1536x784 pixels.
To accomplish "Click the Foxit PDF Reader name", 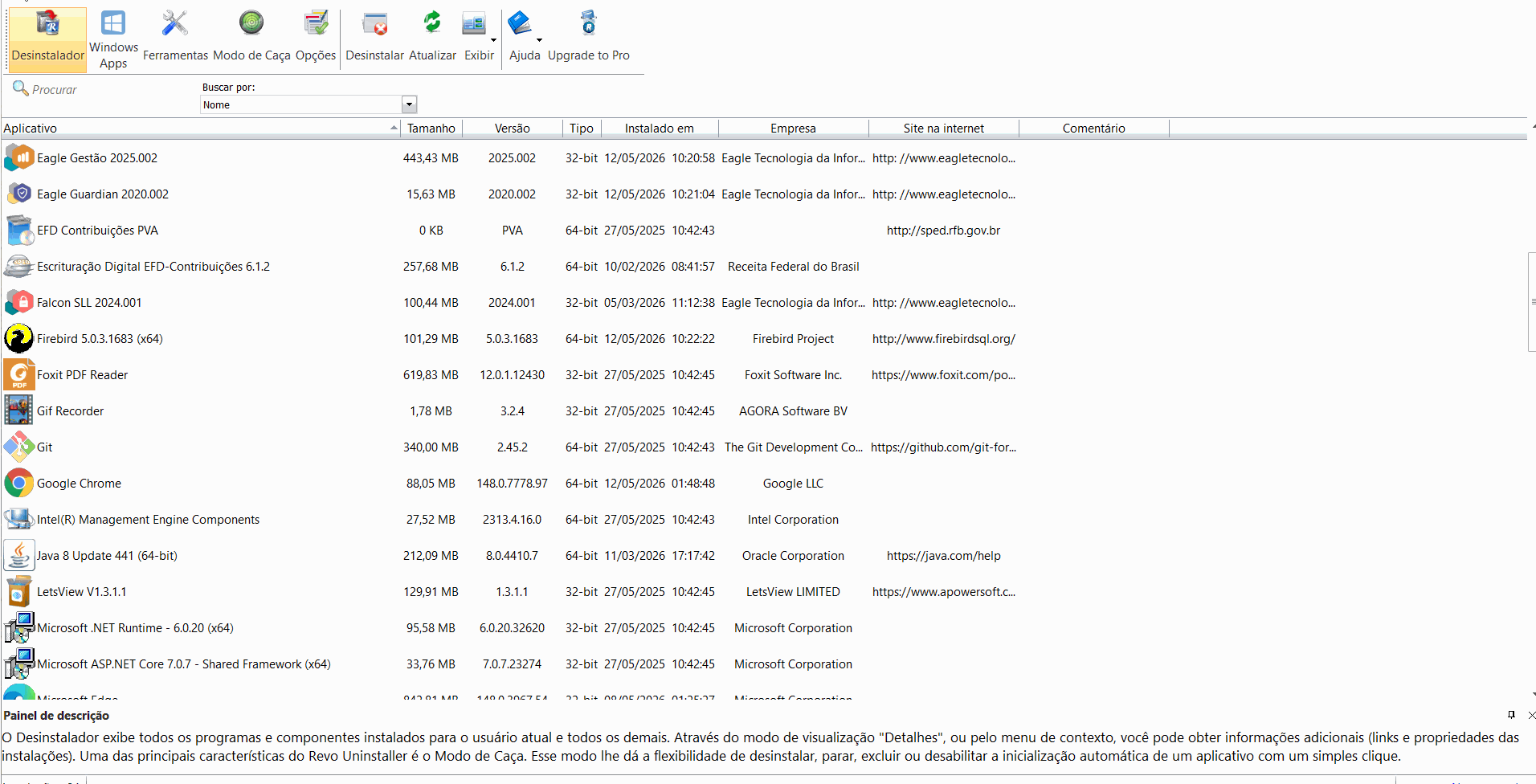I will coord(83,375).
